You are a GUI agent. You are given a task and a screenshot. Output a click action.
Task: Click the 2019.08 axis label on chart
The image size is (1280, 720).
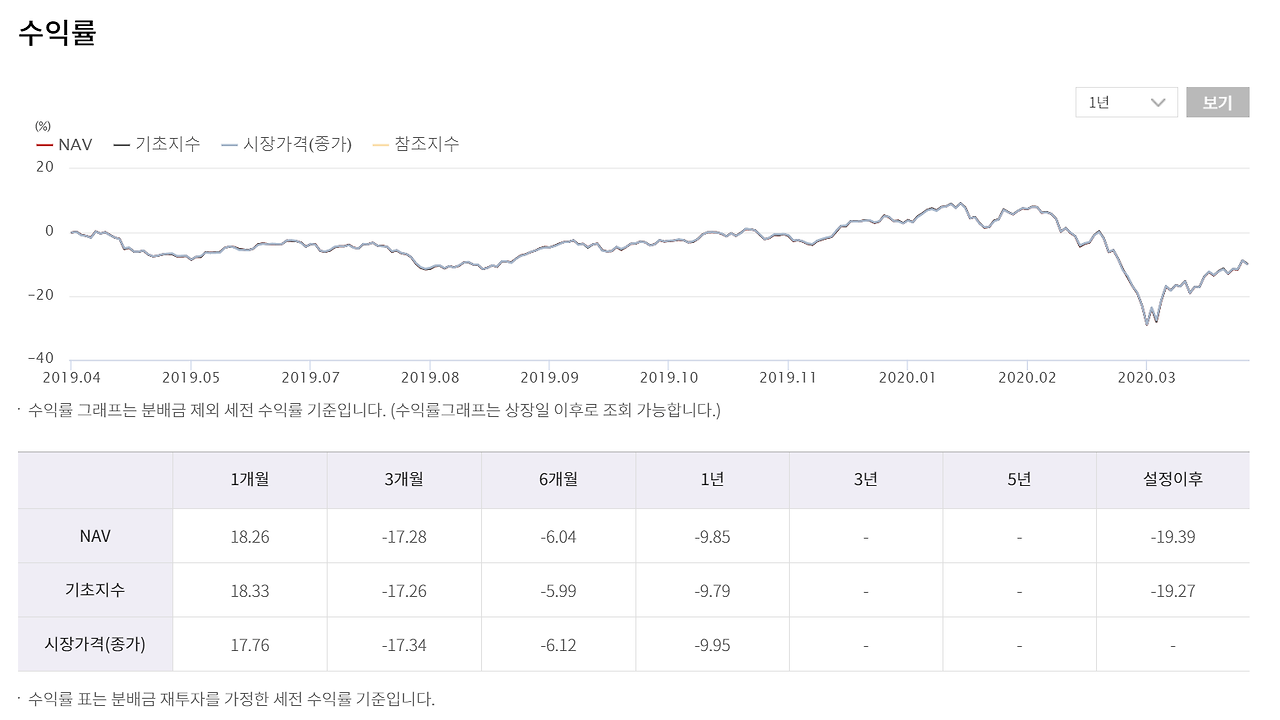click(x=430, y=378)
